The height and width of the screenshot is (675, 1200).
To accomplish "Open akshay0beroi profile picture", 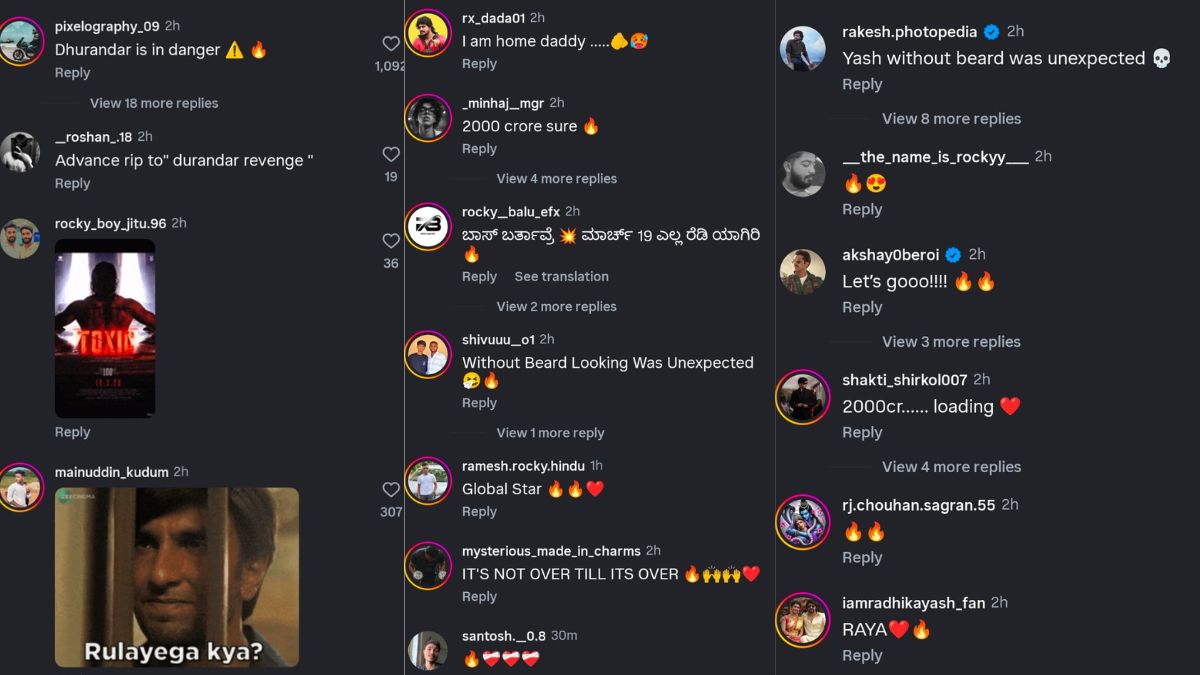I will [x=802, y=271].
